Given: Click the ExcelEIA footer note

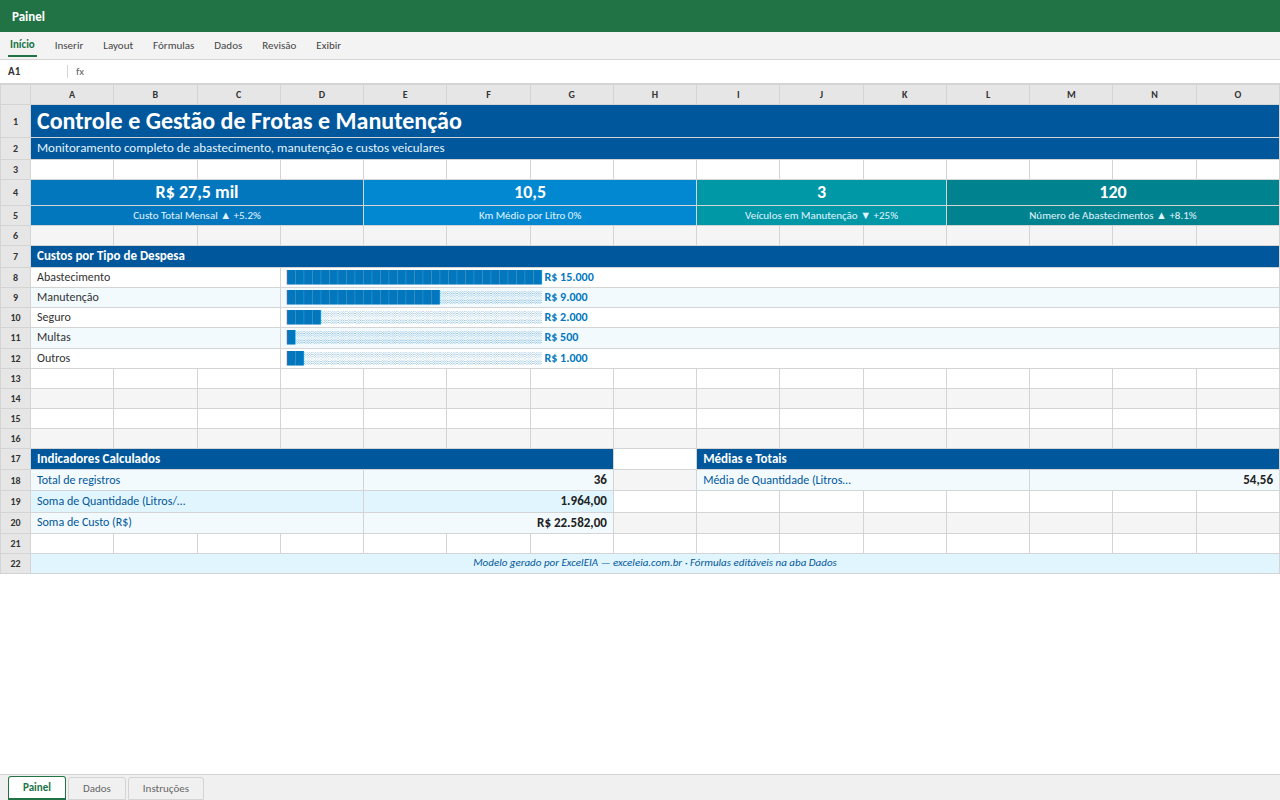Looking at the screenshot, I should click(655, 564).
